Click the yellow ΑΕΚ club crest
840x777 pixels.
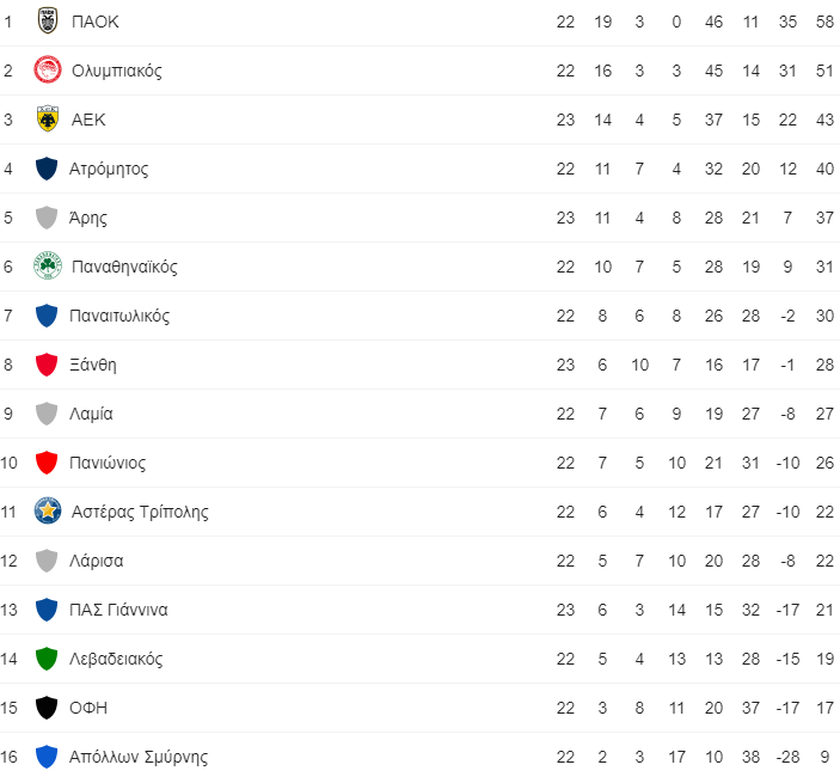coord(47,119)
